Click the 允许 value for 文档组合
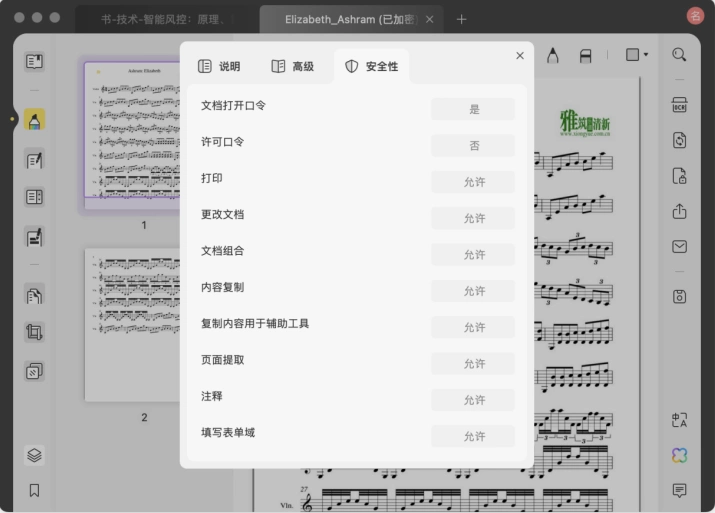715x513 pixels. (x=473, y=254)
